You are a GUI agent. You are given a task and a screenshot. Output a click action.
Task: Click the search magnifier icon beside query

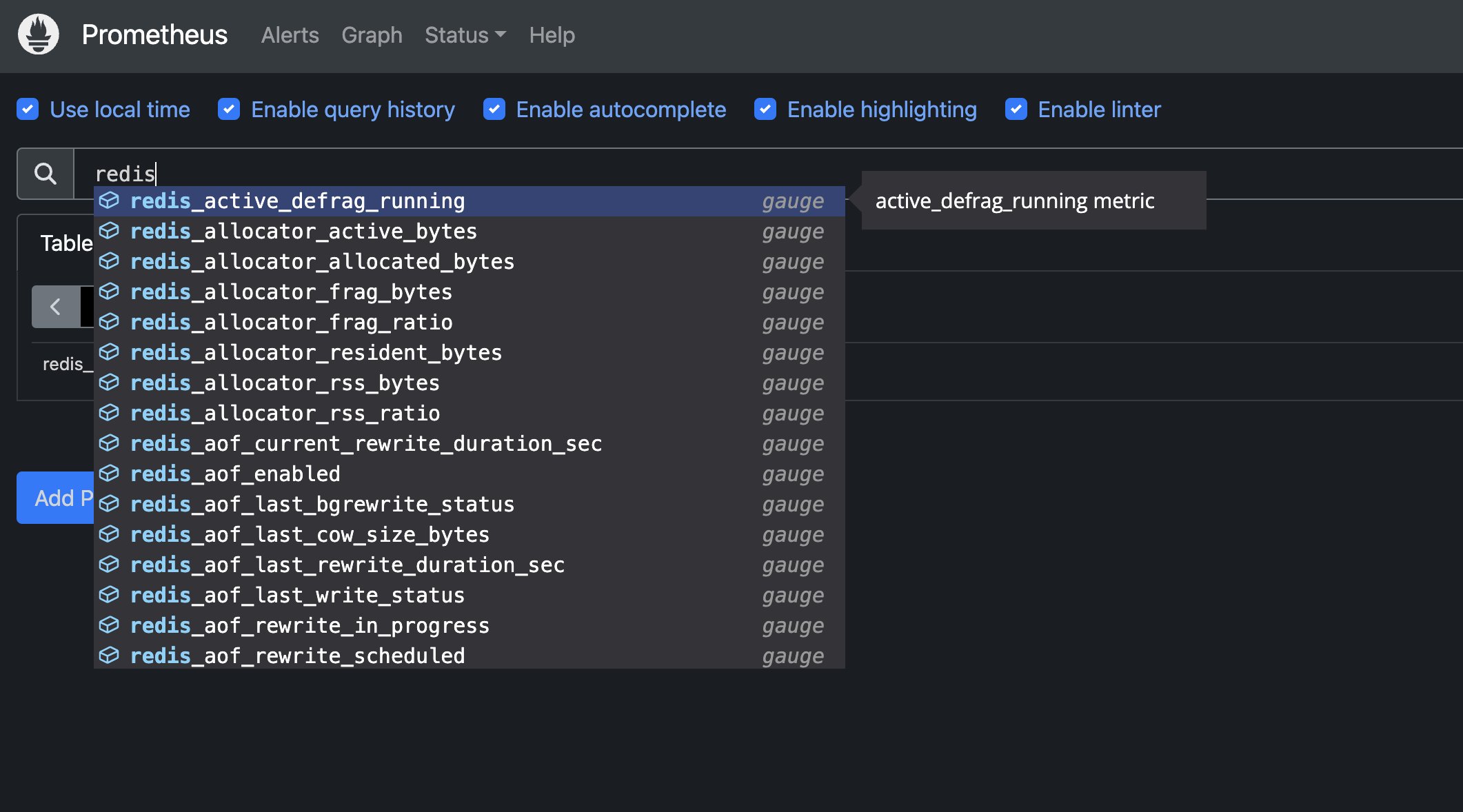[x=46, y=174]
